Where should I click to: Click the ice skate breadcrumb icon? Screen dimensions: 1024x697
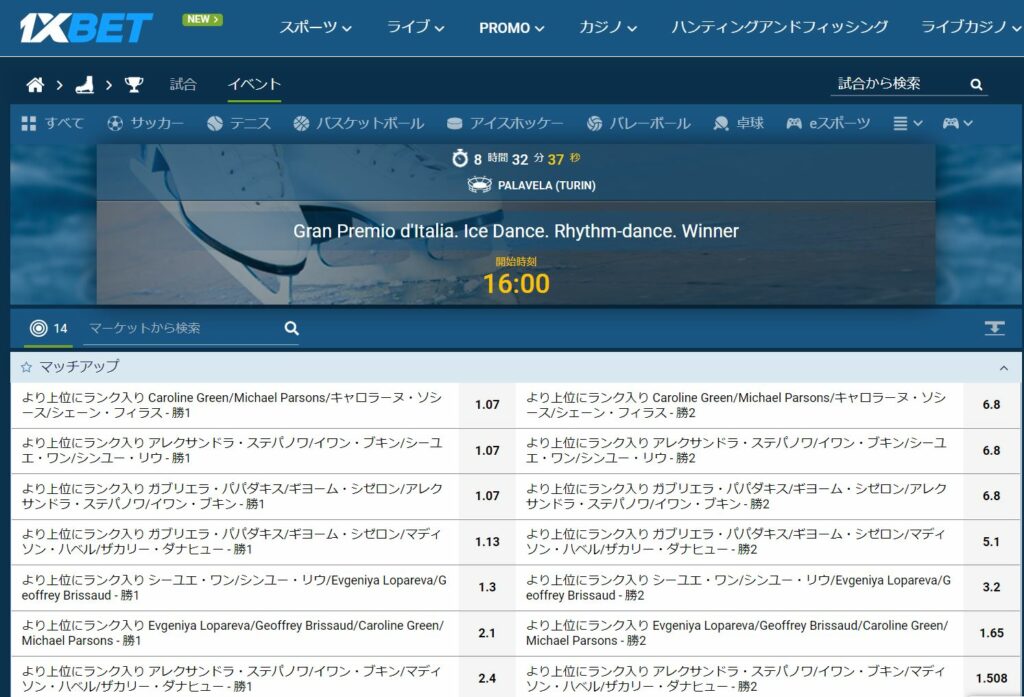(x=85, y=85)
